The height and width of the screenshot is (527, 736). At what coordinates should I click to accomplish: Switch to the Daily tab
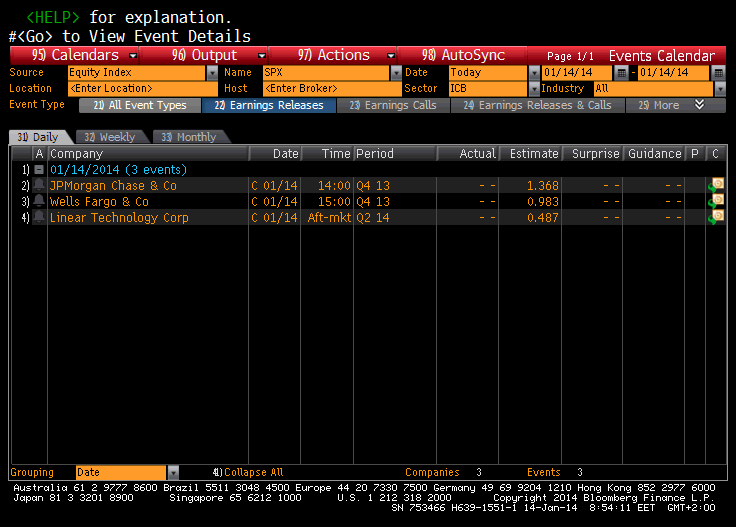click(38, 137)
